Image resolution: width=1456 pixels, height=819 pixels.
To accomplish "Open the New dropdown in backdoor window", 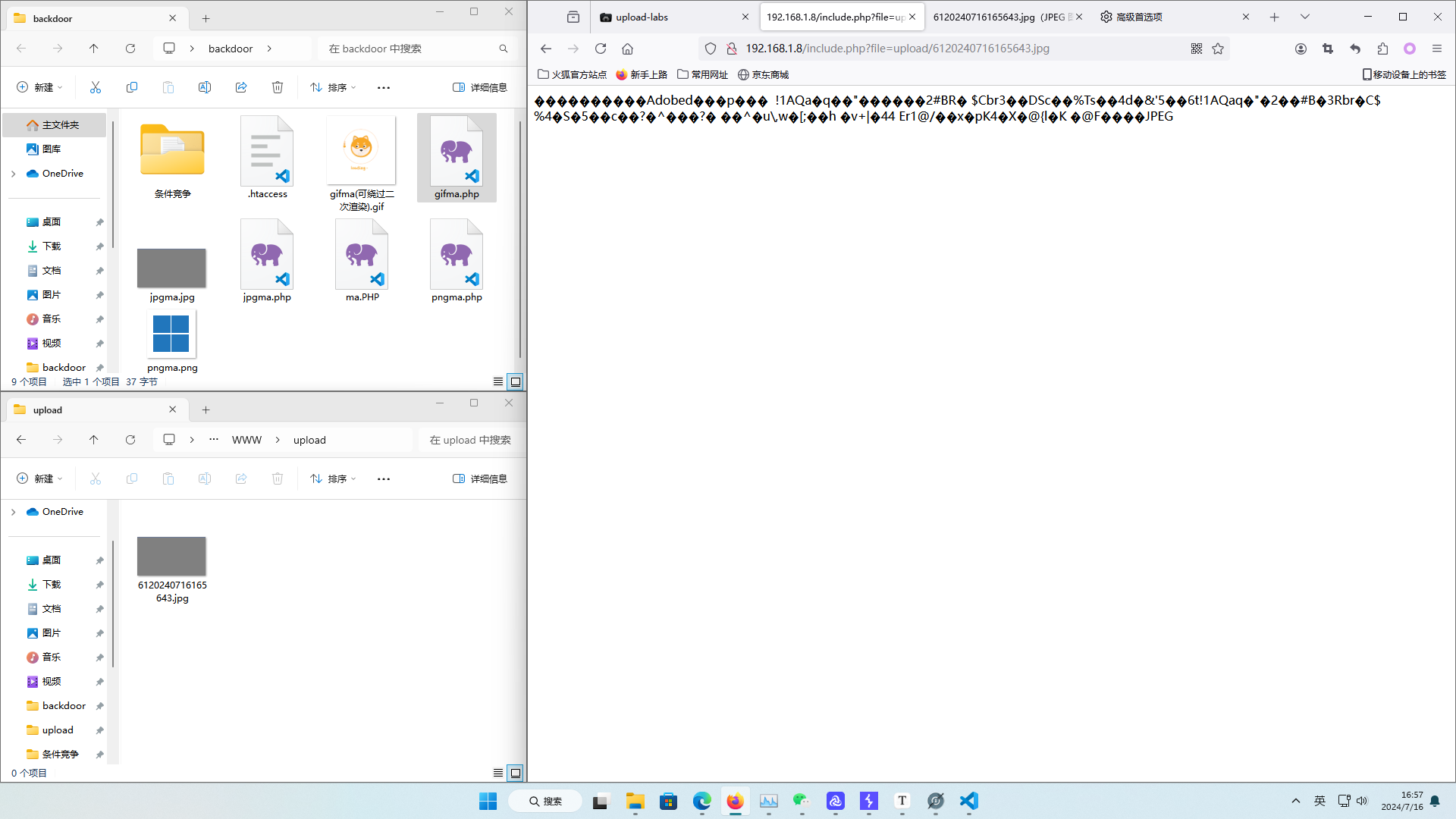I will tap(39, 87).
